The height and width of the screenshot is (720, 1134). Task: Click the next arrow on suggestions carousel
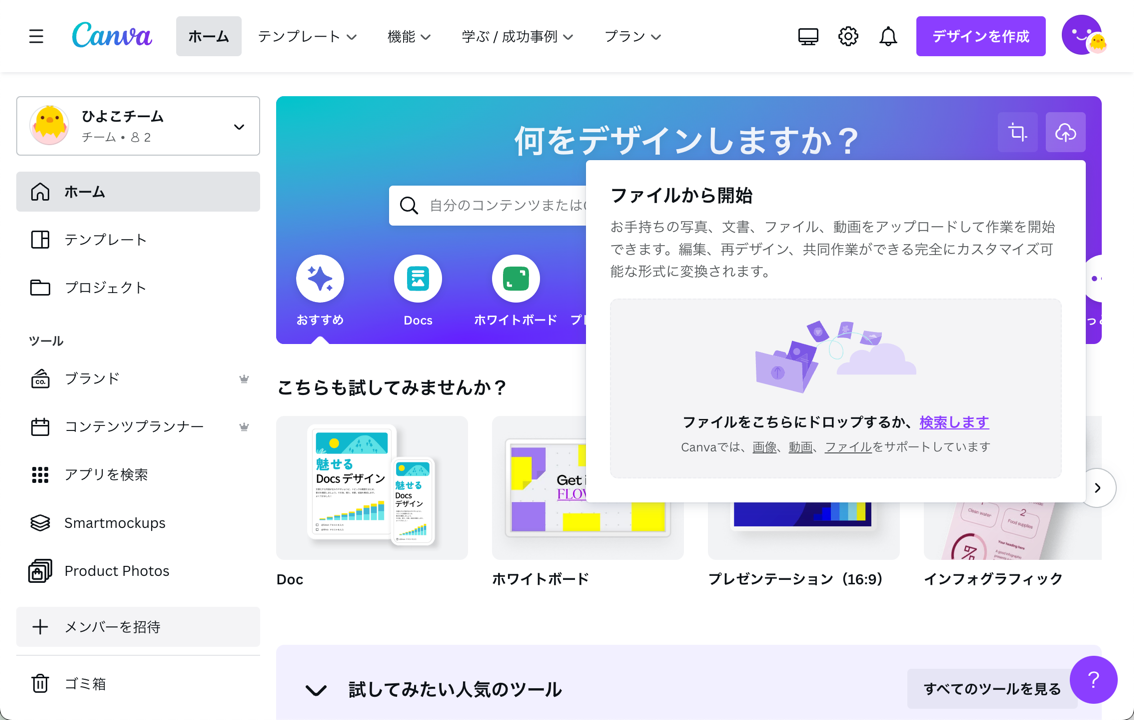(x=1098, y=488)
